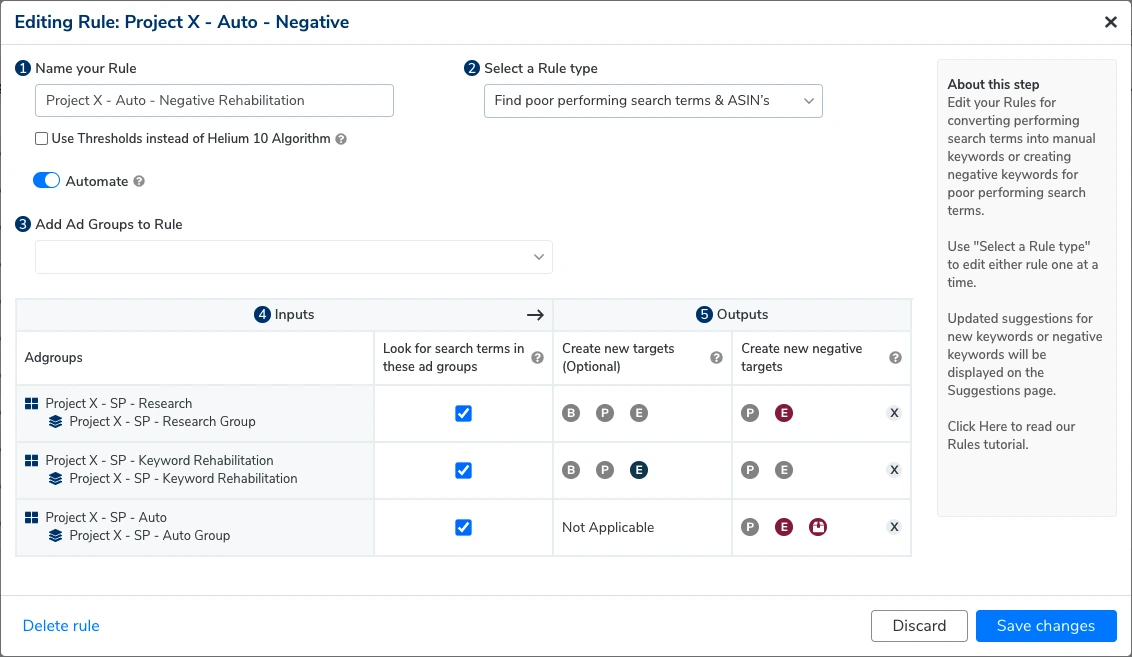The image size is (1132, 657).
Task: Click into the rule name text field
Action: pyautogui.click(x=214, y=101)
